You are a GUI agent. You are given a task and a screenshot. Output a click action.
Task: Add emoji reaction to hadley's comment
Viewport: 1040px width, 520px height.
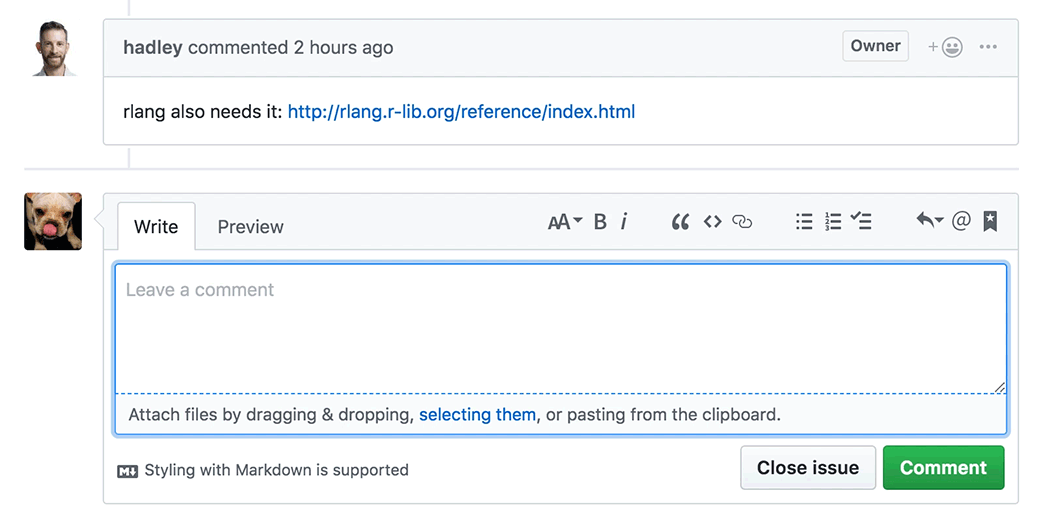(945, 47)
